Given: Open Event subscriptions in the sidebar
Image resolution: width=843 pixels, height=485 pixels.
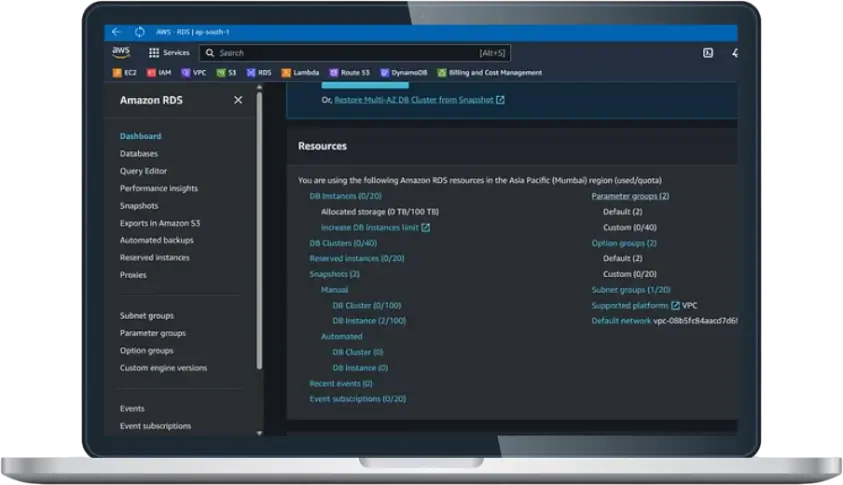Looking at the screenshot, I should pos(155,426).
